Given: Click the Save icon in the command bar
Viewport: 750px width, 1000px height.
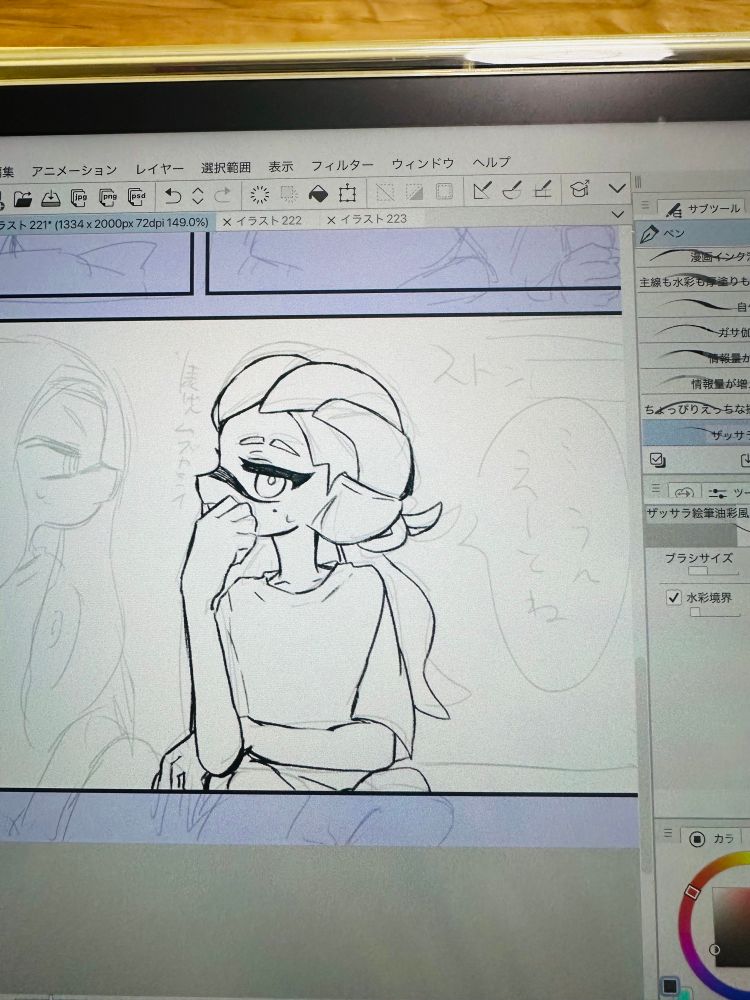Looking at the screenshot, I should pos(51,198).
